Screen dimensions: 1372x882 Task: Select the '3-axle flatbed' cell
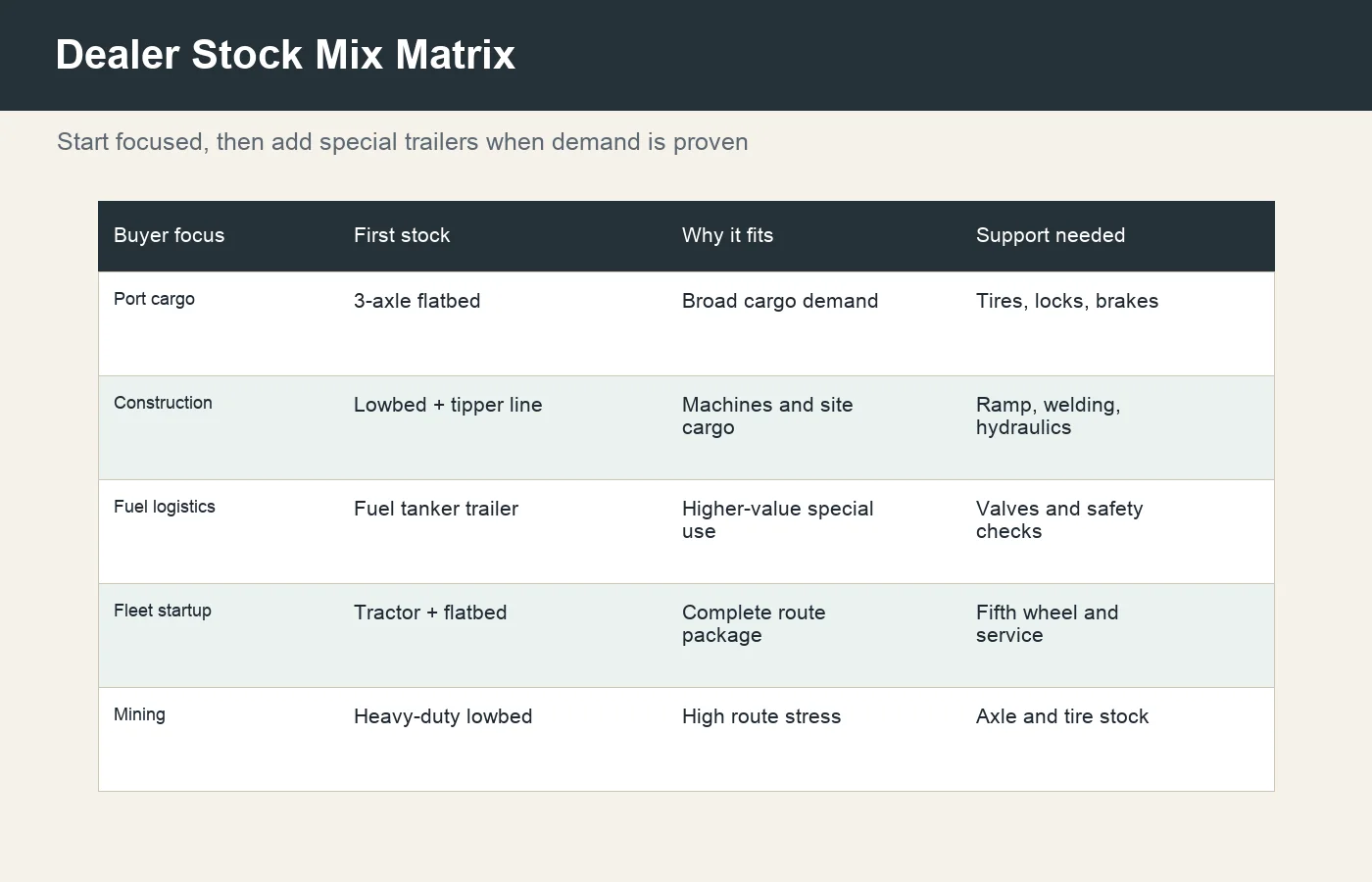pos(417,301)
